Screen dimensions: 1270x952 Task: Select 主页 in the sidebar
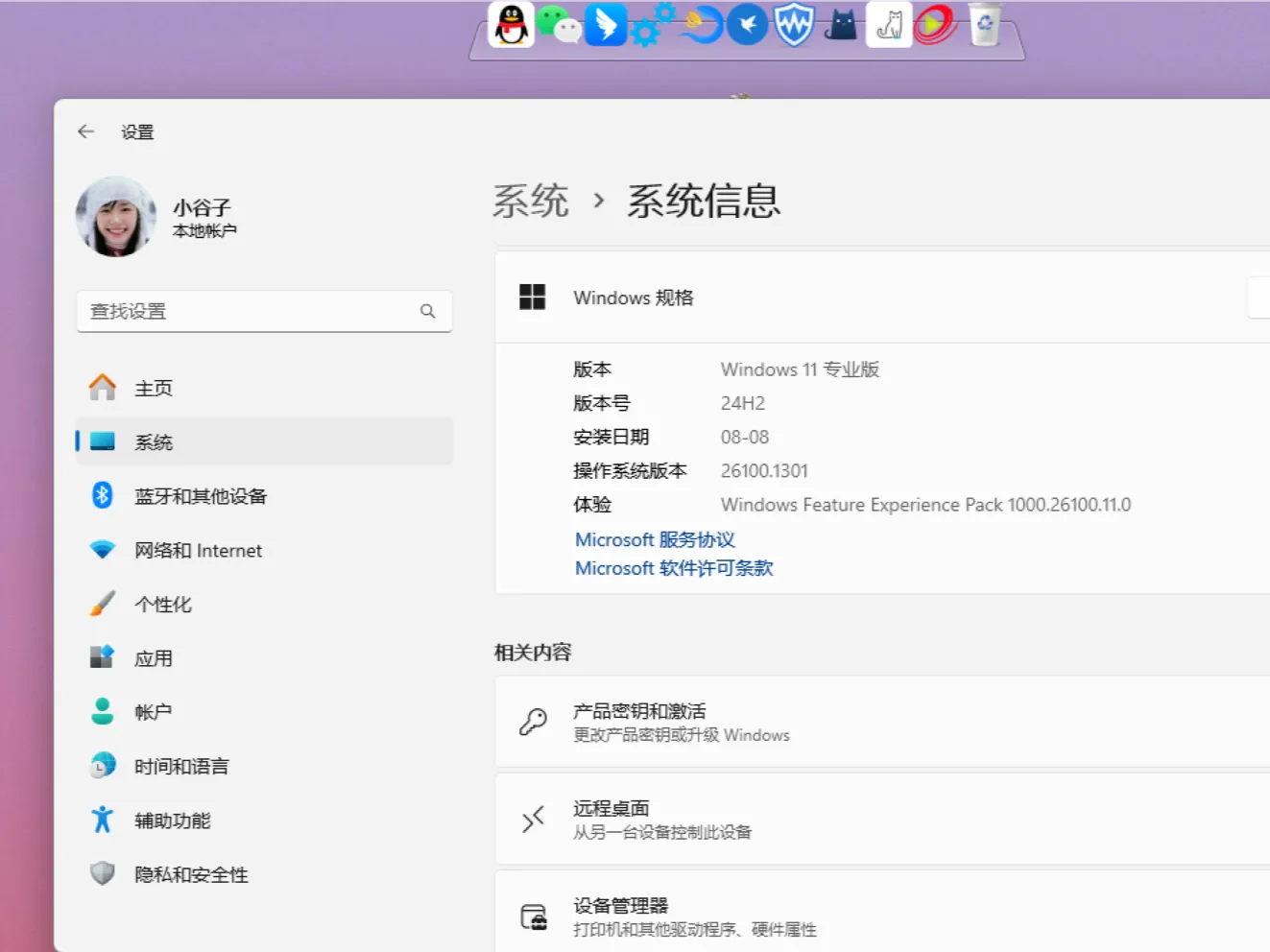[155, 388]
